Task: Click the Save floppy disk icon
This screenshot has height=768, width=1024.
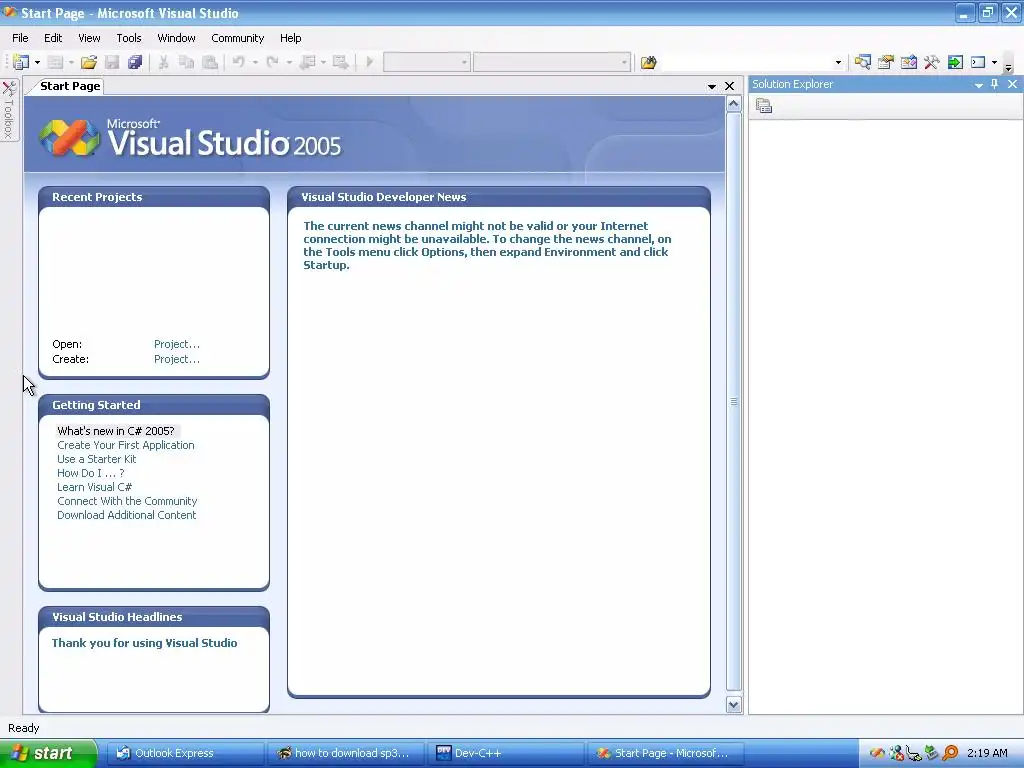Action: click(x=112, y=62)
